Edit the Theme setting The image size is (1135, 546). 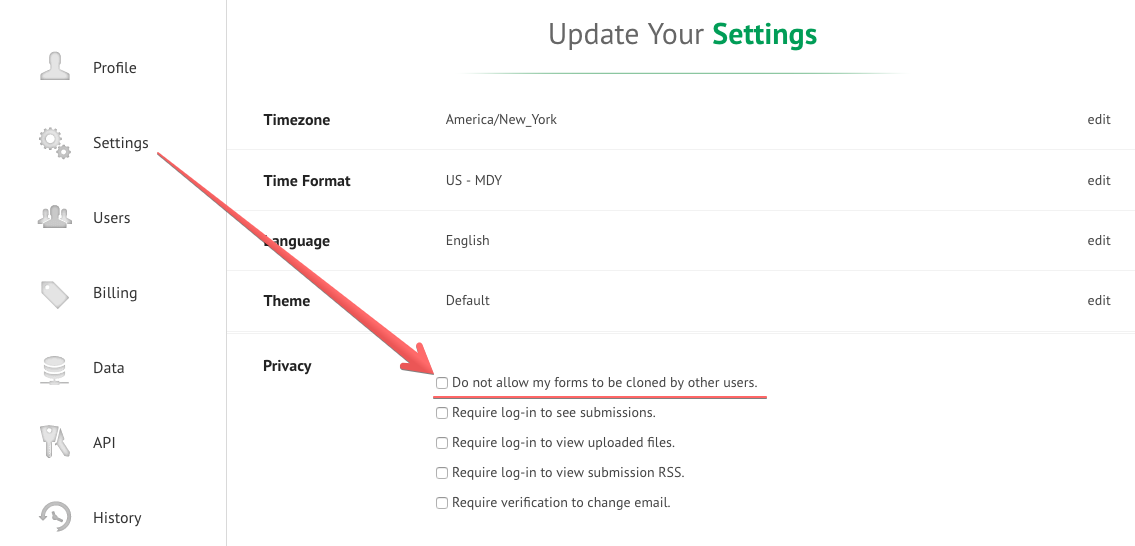(1099, 301)
